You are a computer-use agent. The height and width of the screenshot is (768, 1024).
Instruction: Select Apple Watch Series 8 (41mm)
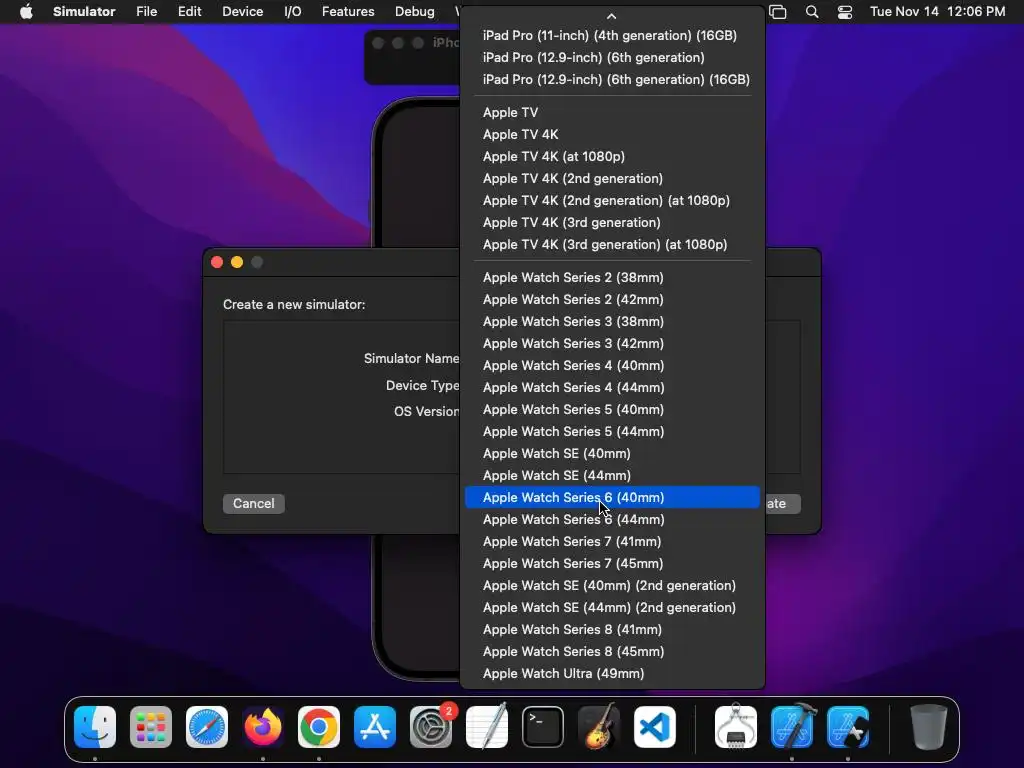613,630
